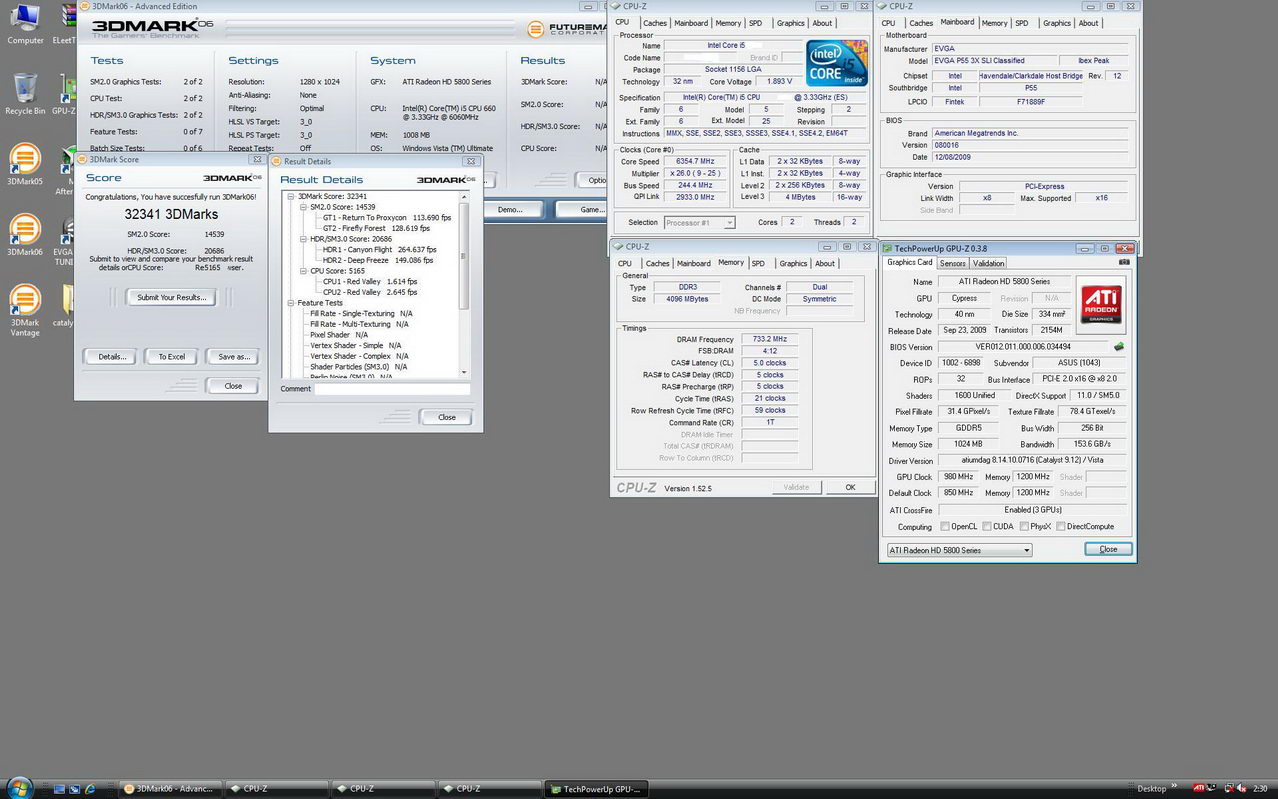Image resolution: width=1278 pixels, height=799 pixels.
Task: Switch to the Sensors tab in GPU-Z
Action: click(952, 263)
